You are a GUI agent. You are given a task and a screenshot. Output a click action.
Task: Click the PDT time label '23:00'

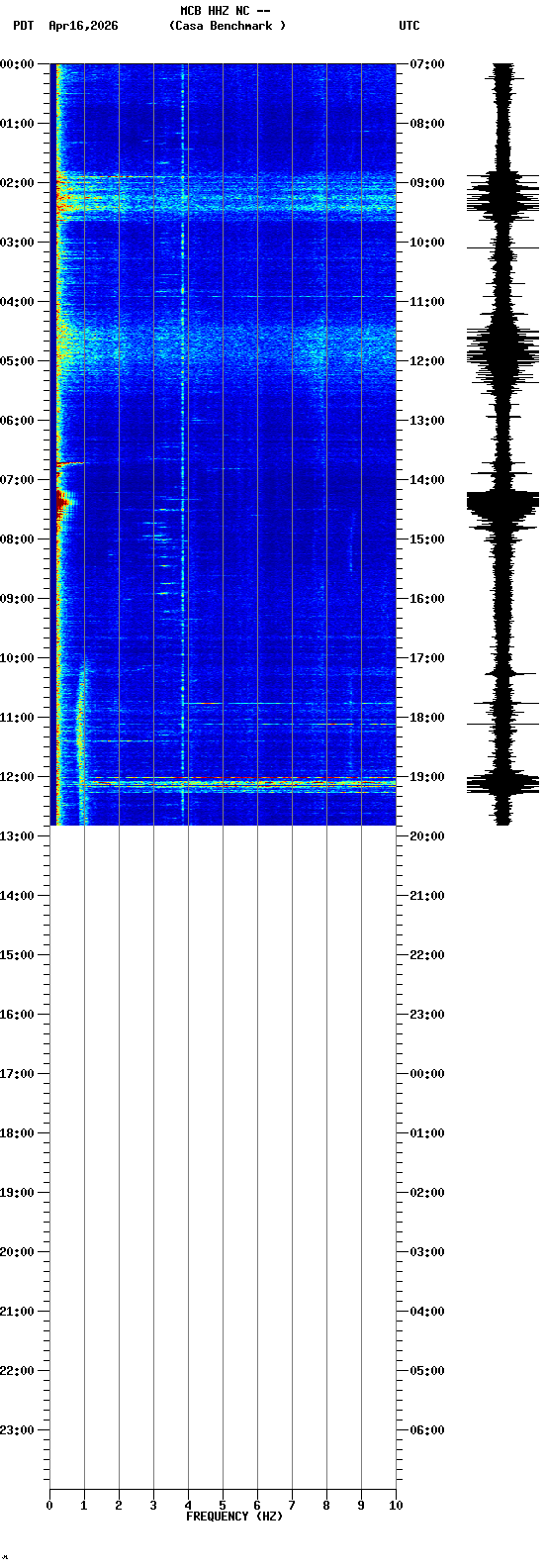pos(17,1430)
